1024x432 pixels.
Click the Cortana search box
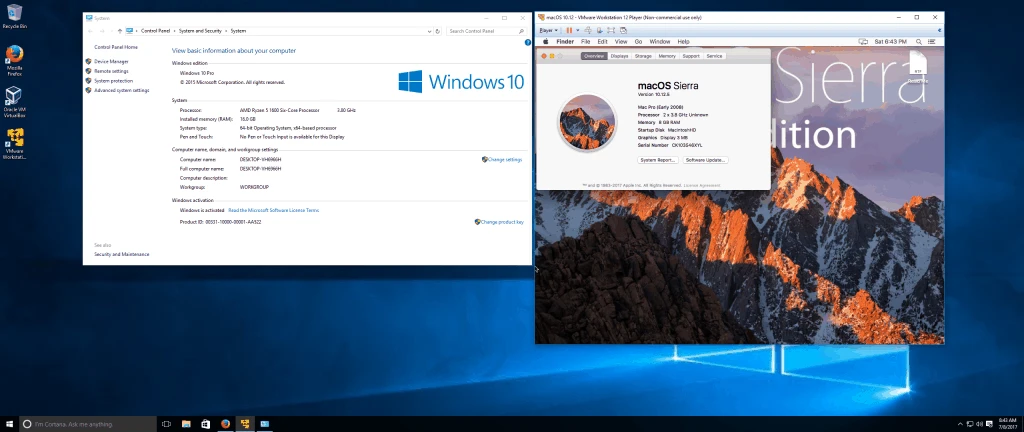(88, 424)
